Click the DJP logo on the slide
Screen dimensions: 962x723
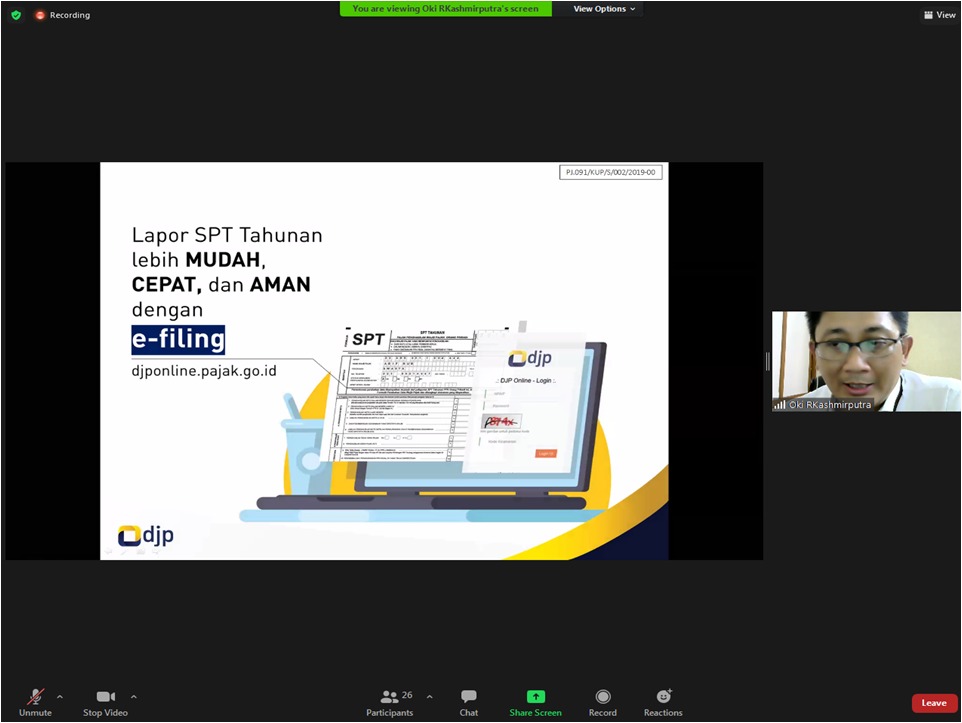146,536
